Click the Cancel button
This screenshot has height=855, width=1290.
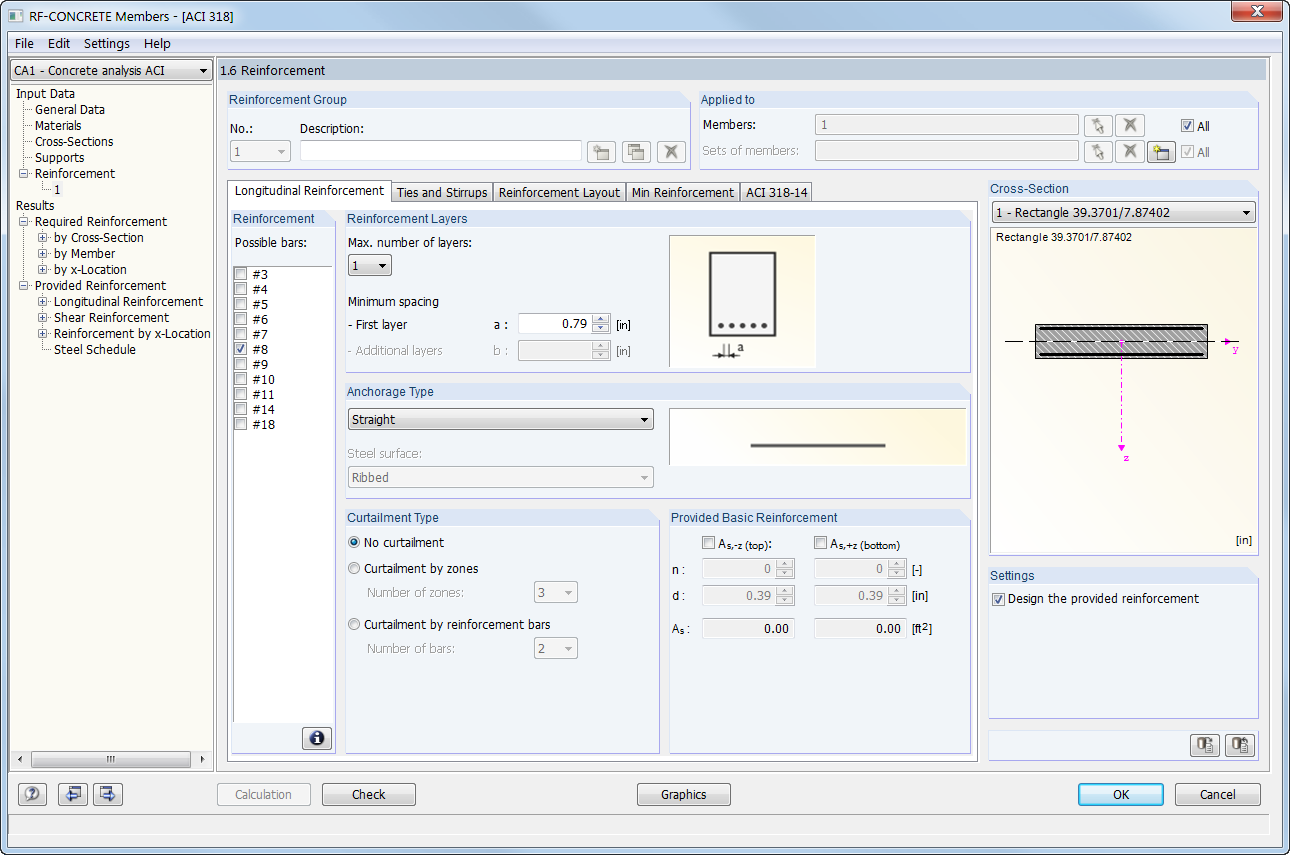pos(1217,795)
